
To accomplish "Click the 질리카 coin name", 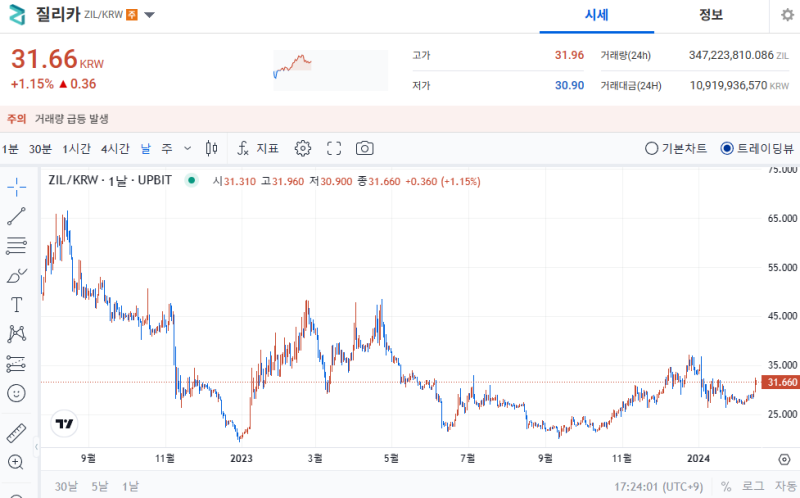I will coord(58,14).
